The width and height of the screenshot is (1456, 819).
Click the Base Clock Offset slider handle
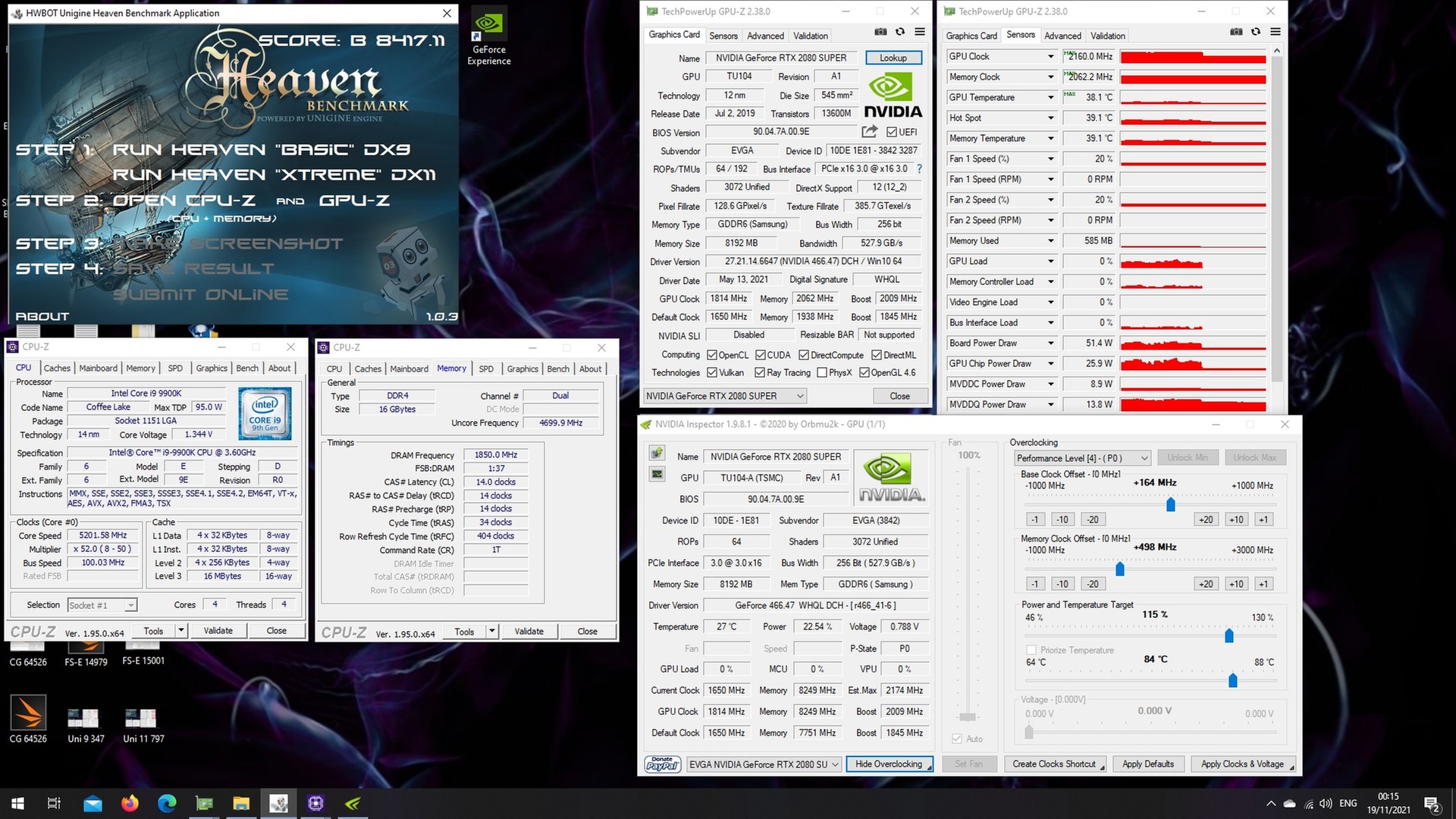click(1171, 504)
